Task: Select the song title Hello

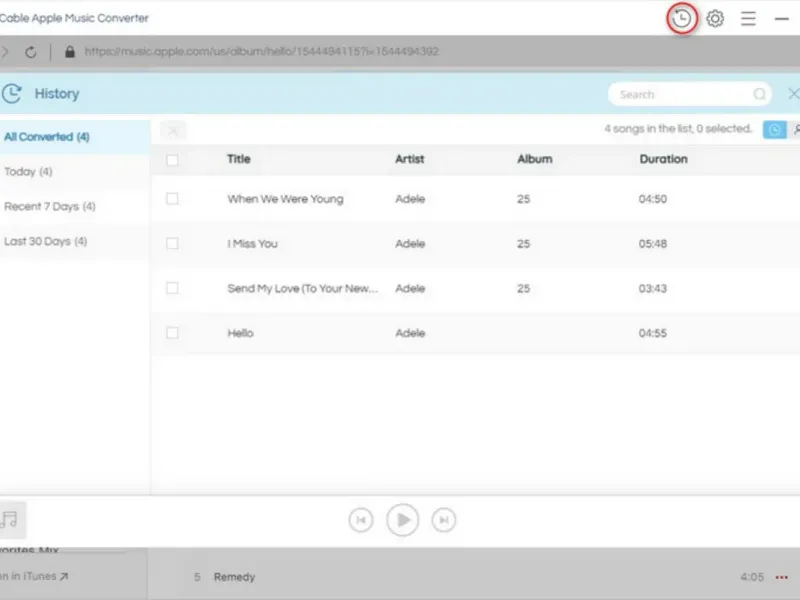Action: point(240,333)
